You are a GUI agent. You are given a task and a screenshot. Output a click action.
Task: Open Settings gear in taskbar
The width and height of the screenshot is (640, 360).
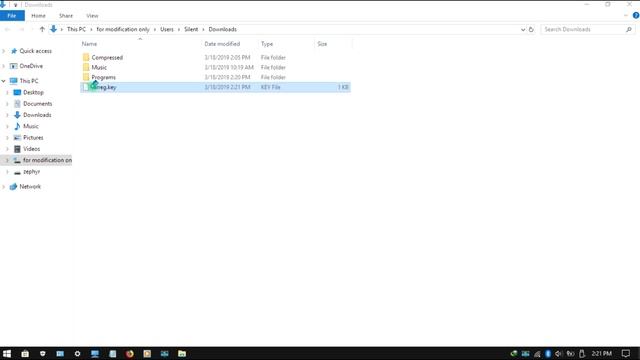[x=78, y=353]
